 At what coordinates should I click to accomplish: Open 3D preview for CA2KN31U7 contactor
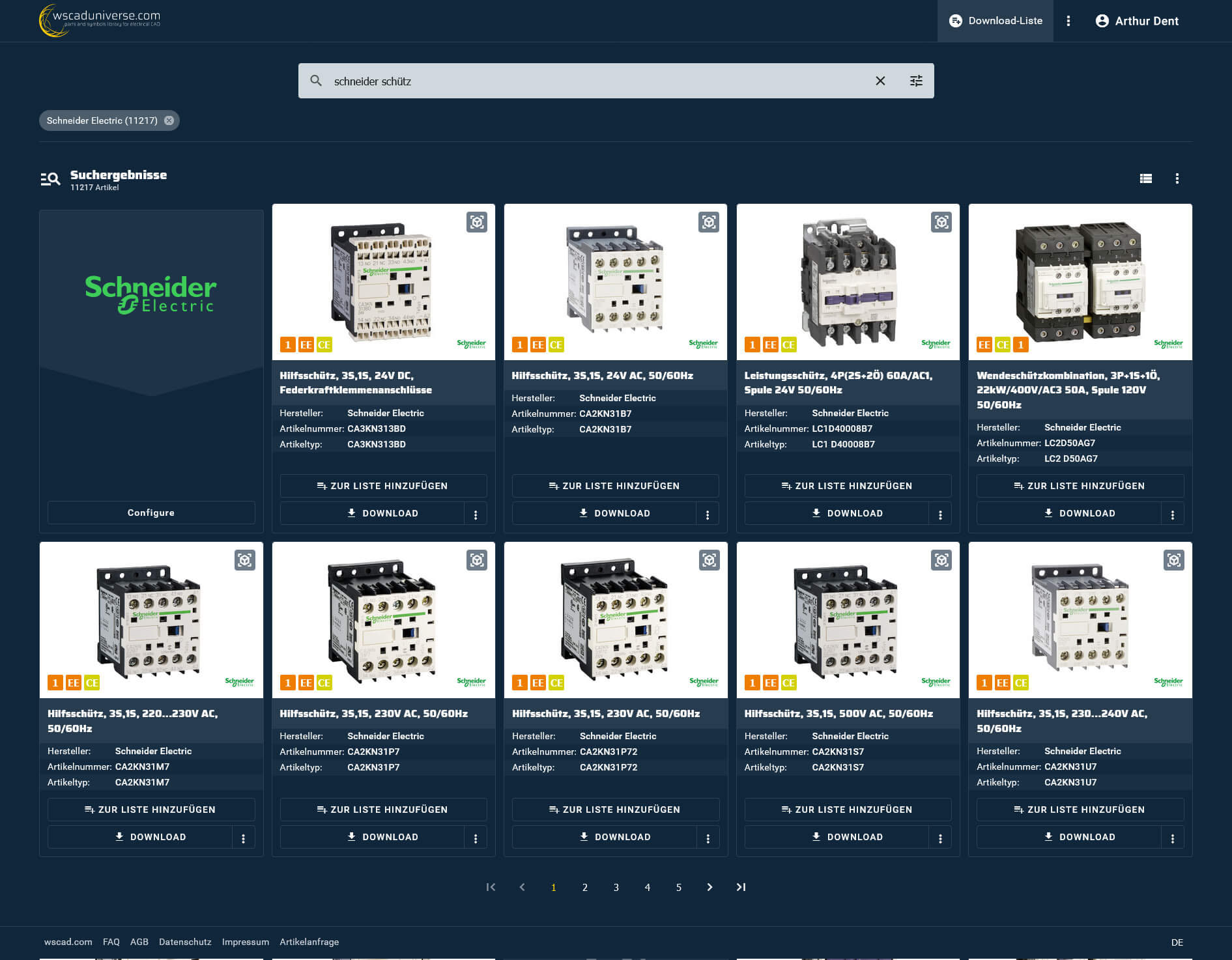click(1173, 560)
